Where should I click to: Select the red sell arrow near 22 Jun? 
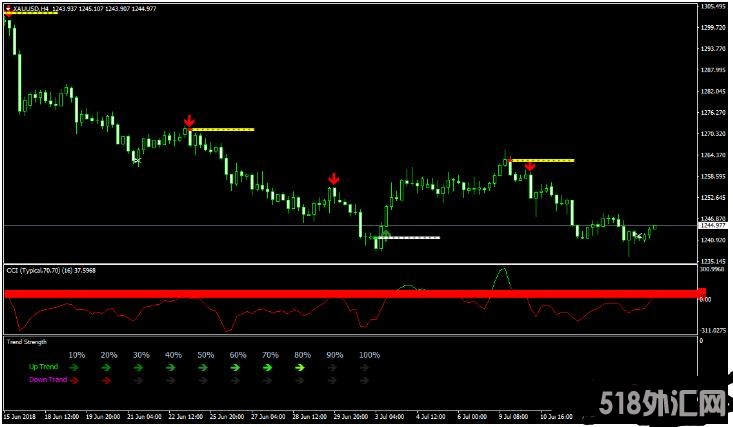coord(189,121)
